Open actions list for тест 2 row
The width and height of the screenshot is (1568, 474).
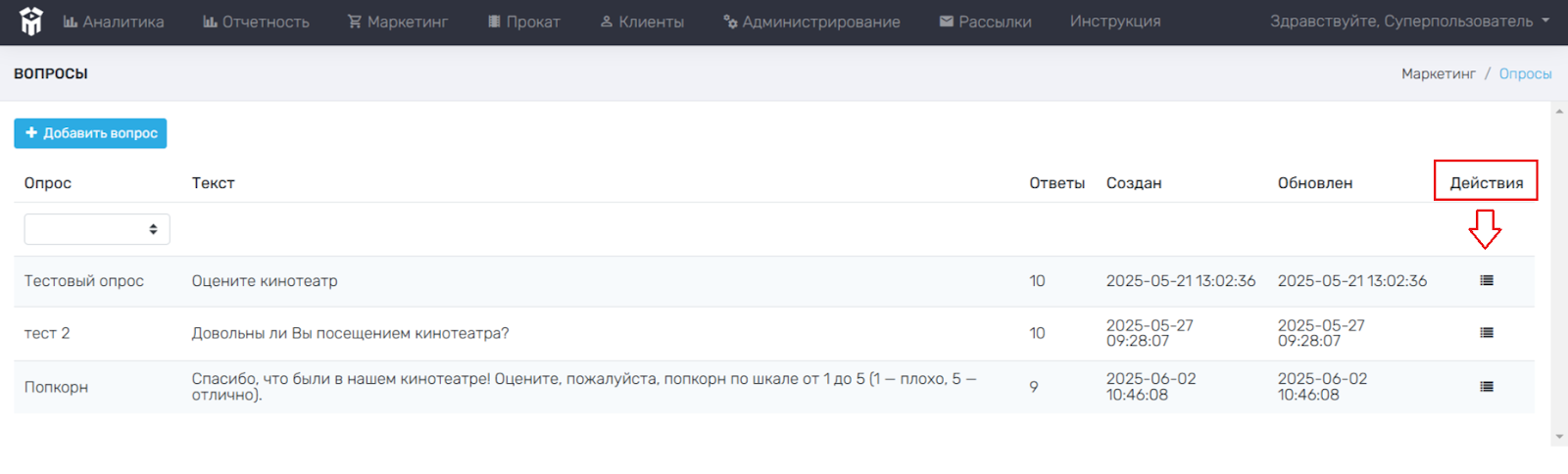pyautogui.click(x=1487, y=333)
